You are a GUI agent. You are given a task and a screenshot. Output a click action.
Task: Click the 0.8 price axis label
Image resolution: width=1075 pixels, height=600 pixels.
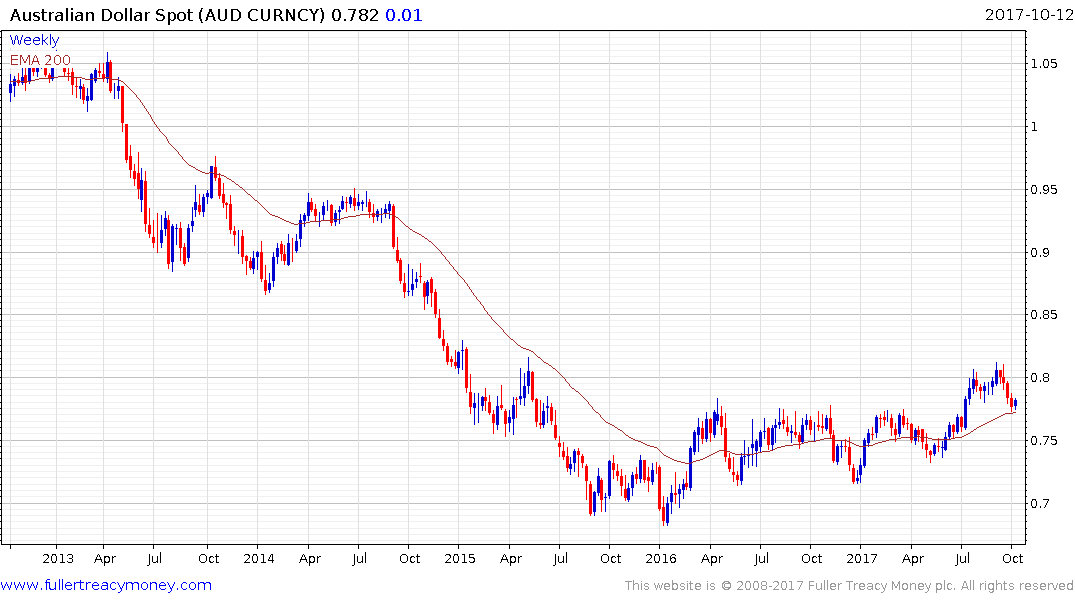1040,378
